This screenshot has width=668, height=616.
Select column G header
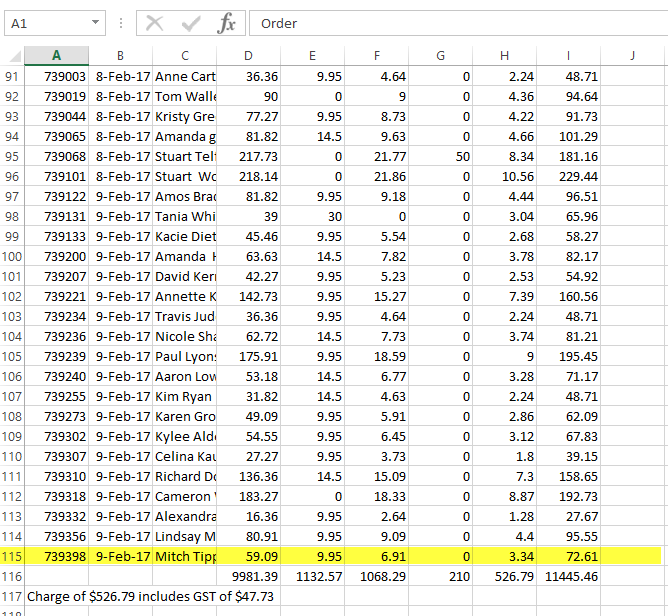441,55
